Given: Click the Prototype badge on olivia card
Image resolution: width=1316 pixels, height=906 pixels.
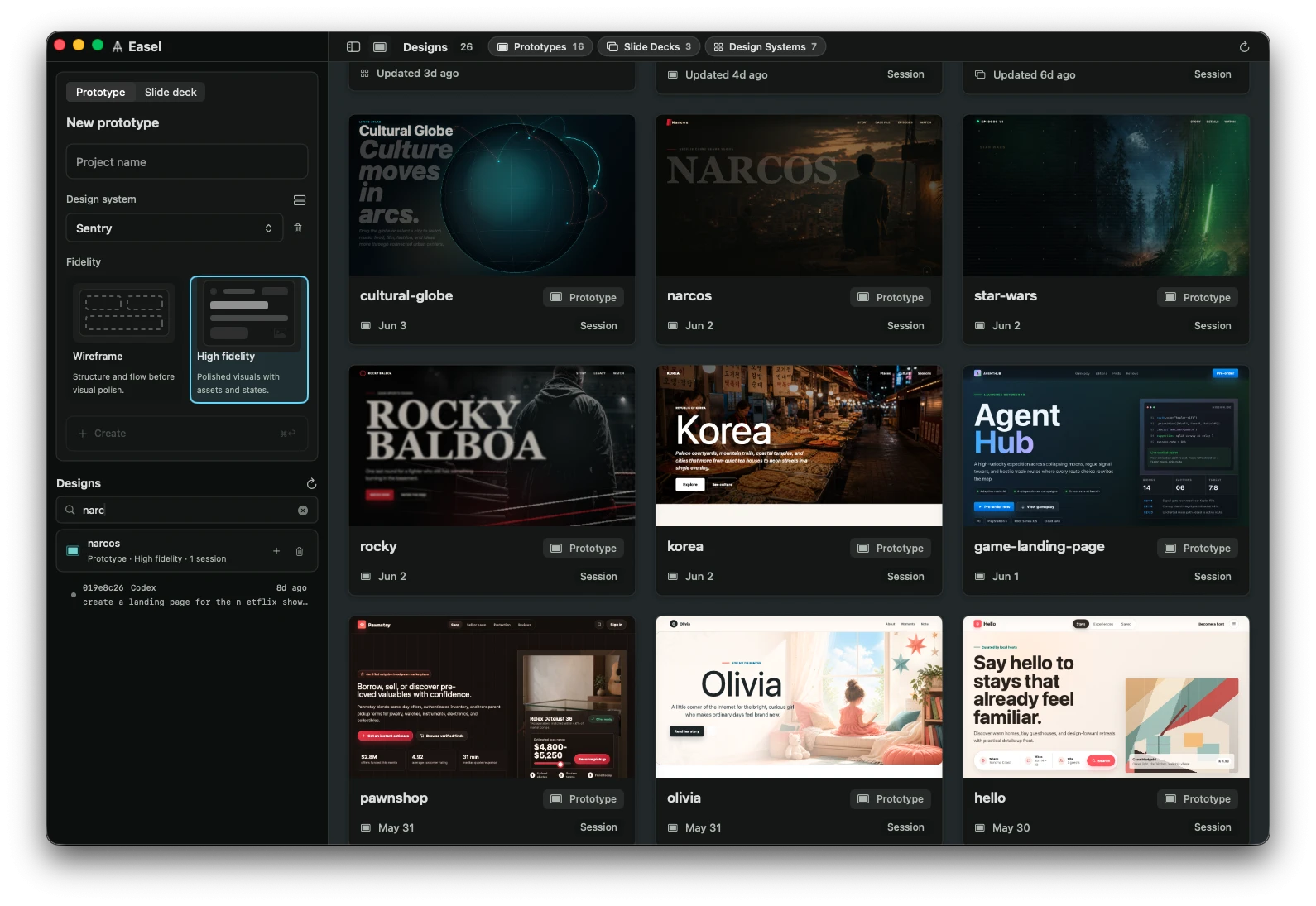Looking at the screenshot, I should [x=891, y=798].
